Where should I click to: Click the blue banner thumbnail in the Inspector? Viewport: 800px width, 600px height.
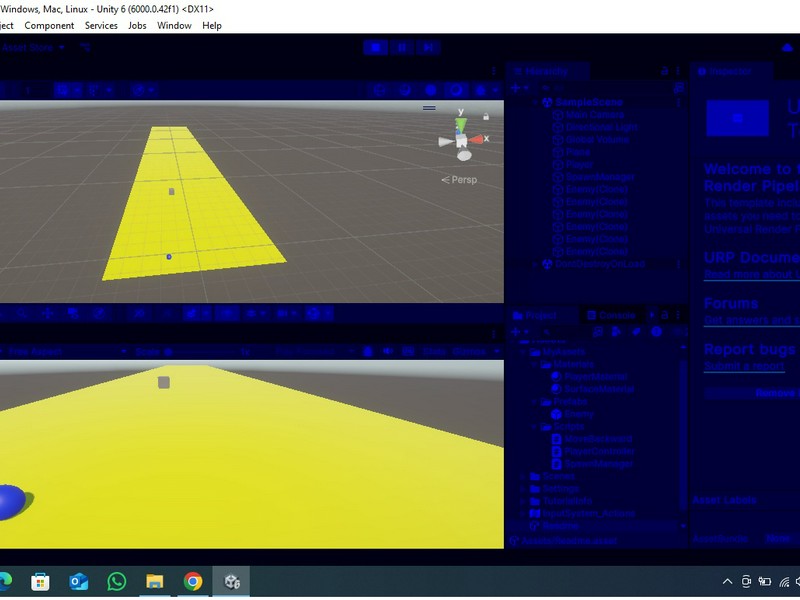[x=737, y=117]
